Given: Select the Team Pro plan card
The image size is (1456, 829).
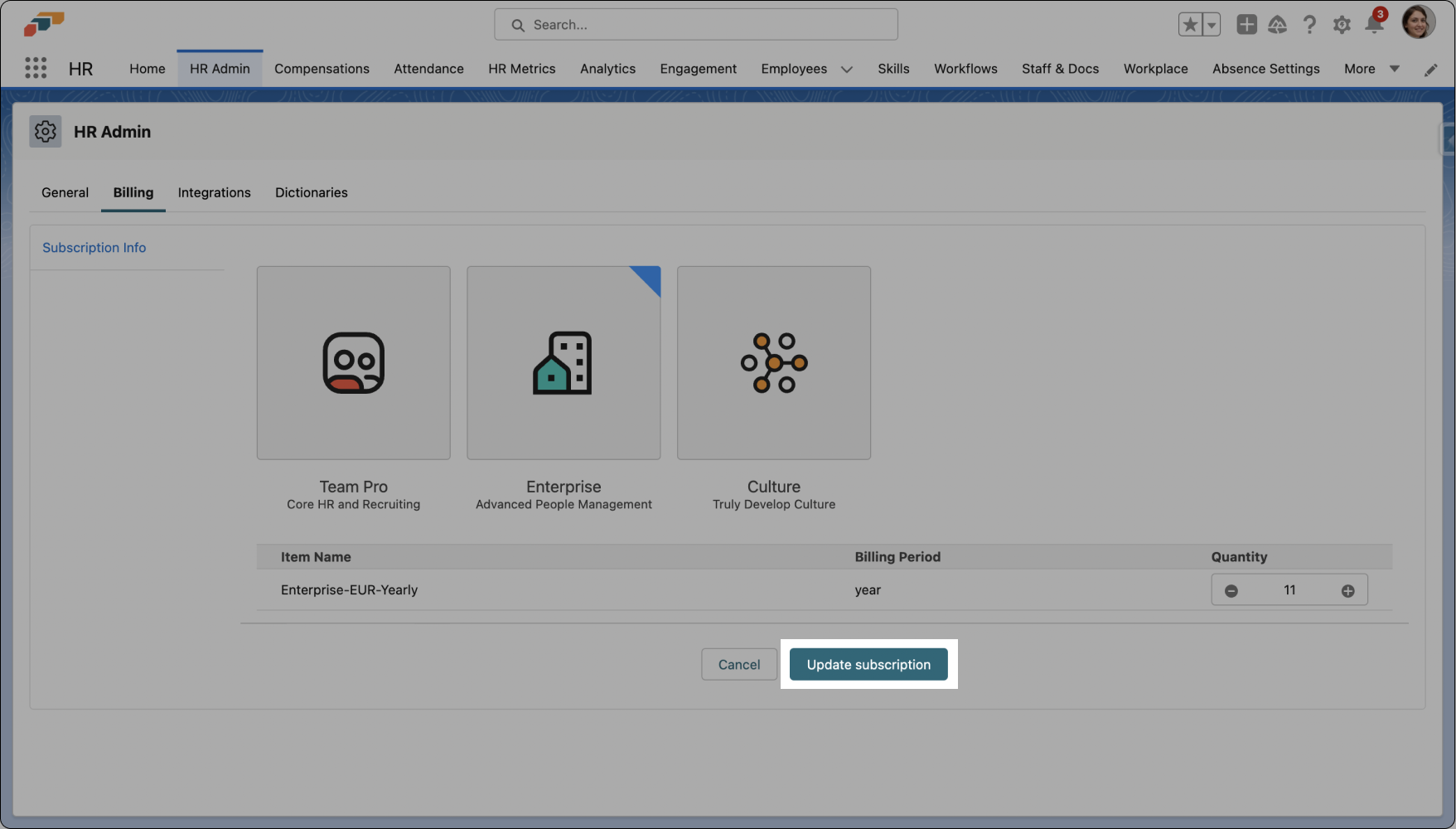Looking at the screenshot, I should click(354, 363).
